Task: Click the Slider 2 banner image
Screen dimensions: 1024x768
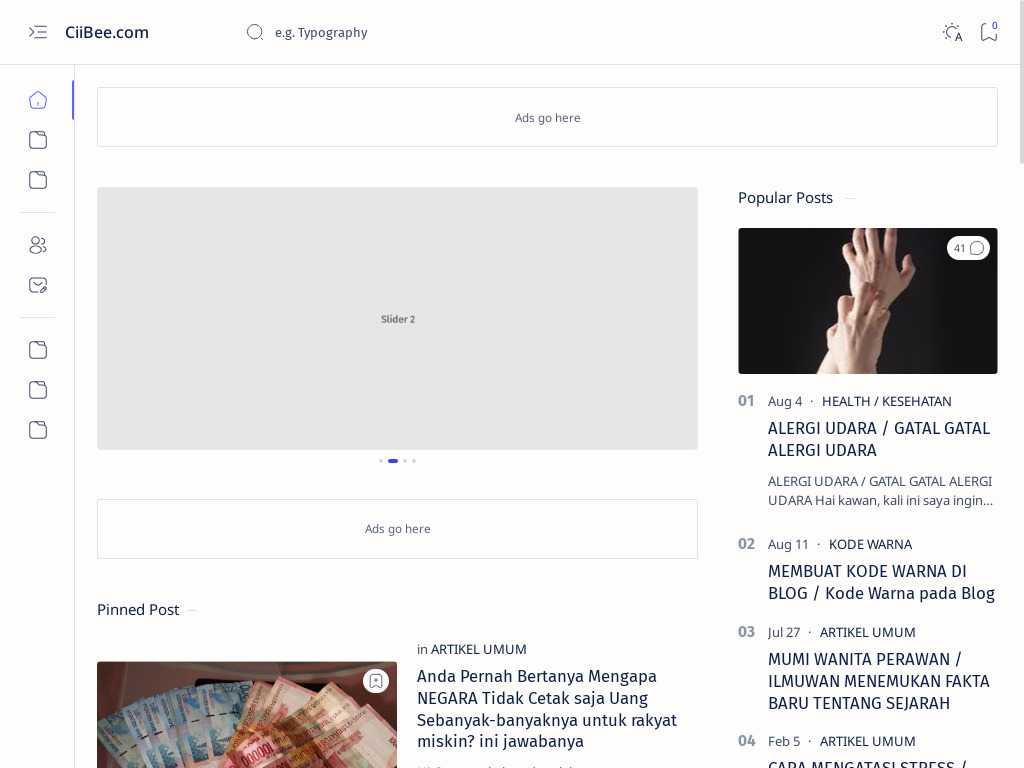Action: pos(397,318)
